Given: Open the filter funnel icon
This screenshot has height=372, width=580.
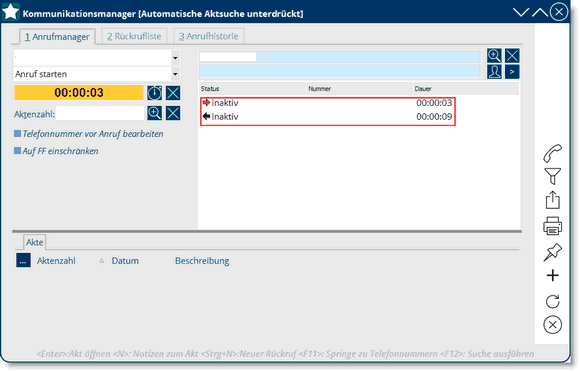Looking at the screenshot, I should [x=553, y=176].
